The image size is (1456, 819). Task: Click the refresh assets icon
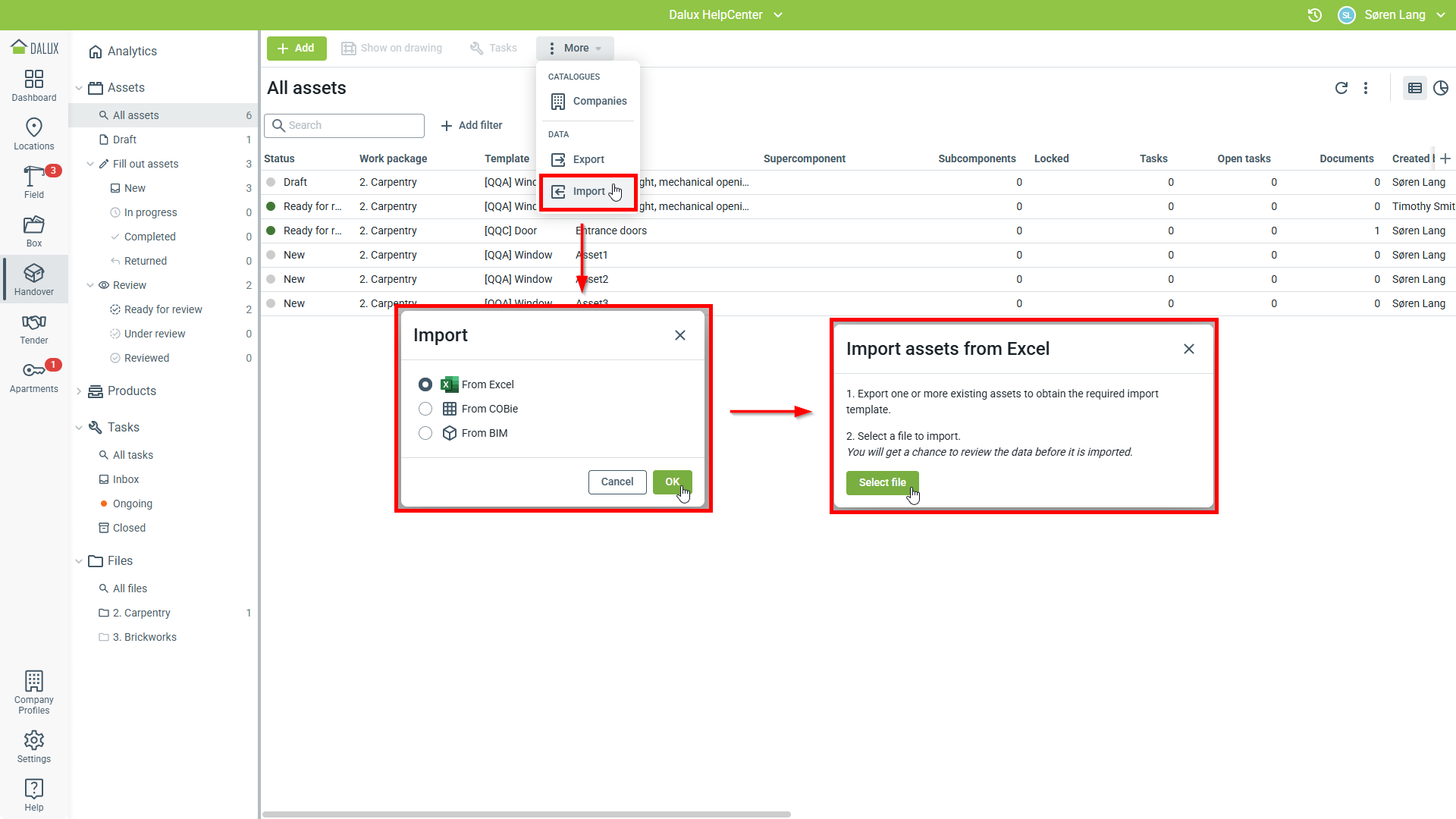1341,88
